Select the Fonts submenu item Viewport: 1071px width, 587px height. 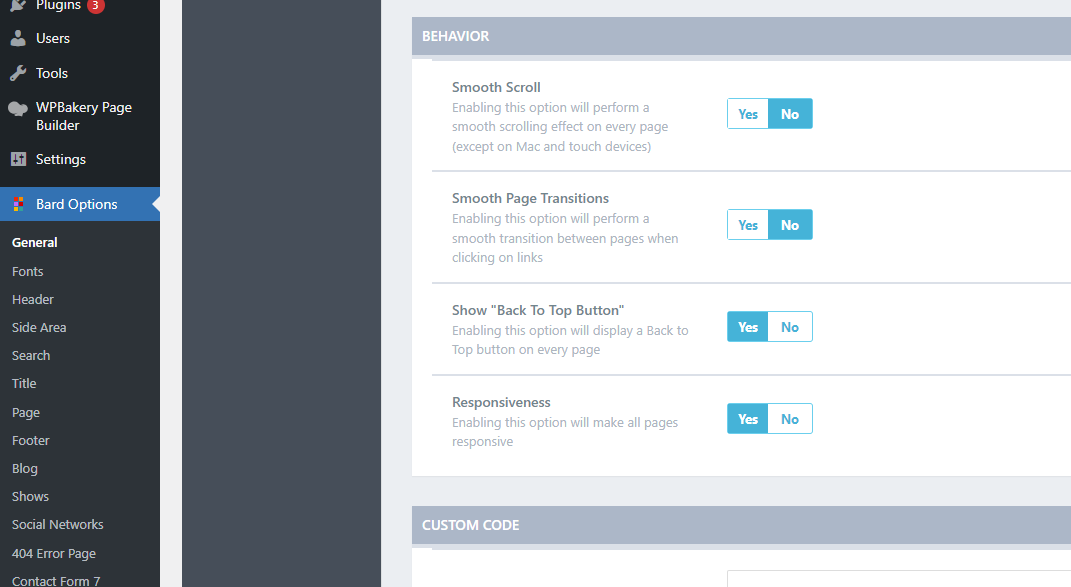(28, 271)
